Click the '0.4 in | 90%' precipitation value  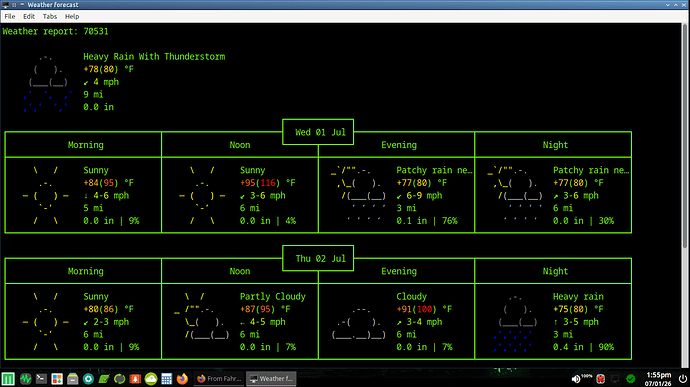tap(584, 347)
